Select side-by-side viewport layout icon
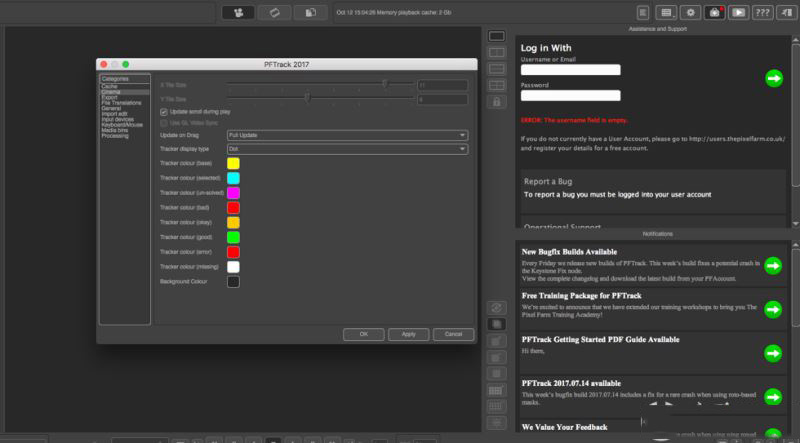 pyautogui.click(x=496, y=52)
